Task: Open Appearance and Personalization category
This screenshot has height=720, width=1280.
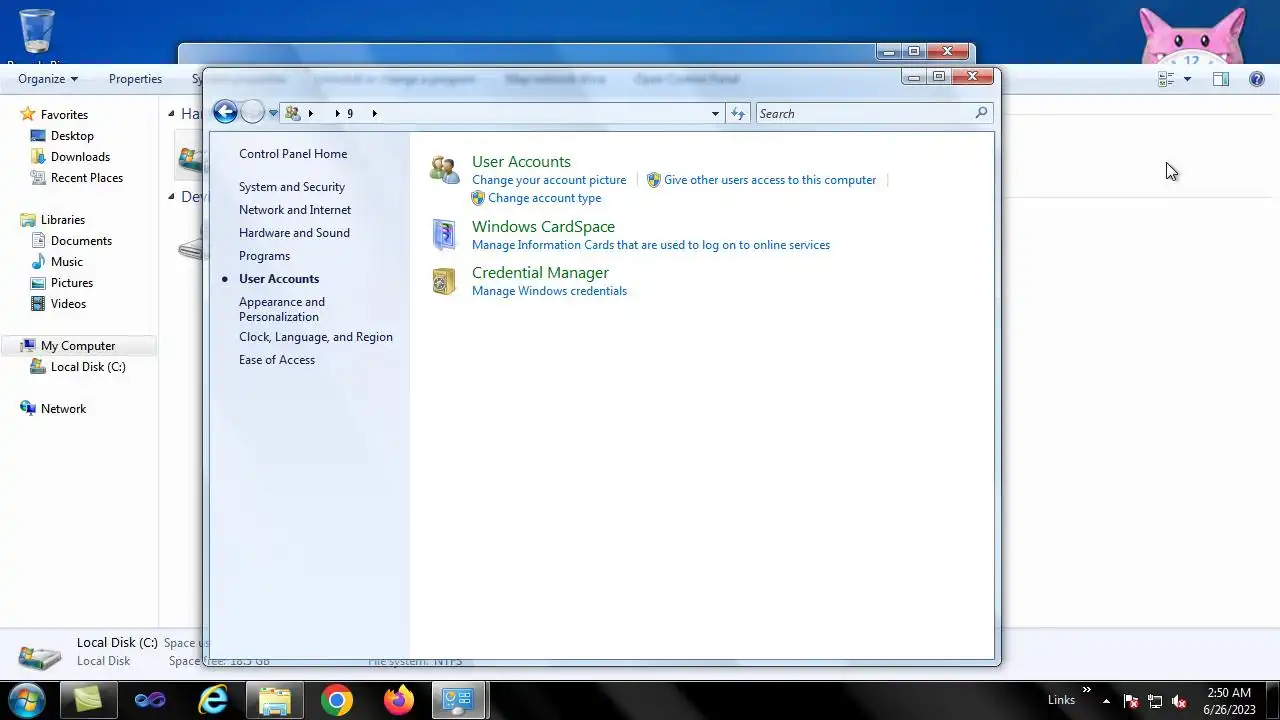Action: coord(282,309)
